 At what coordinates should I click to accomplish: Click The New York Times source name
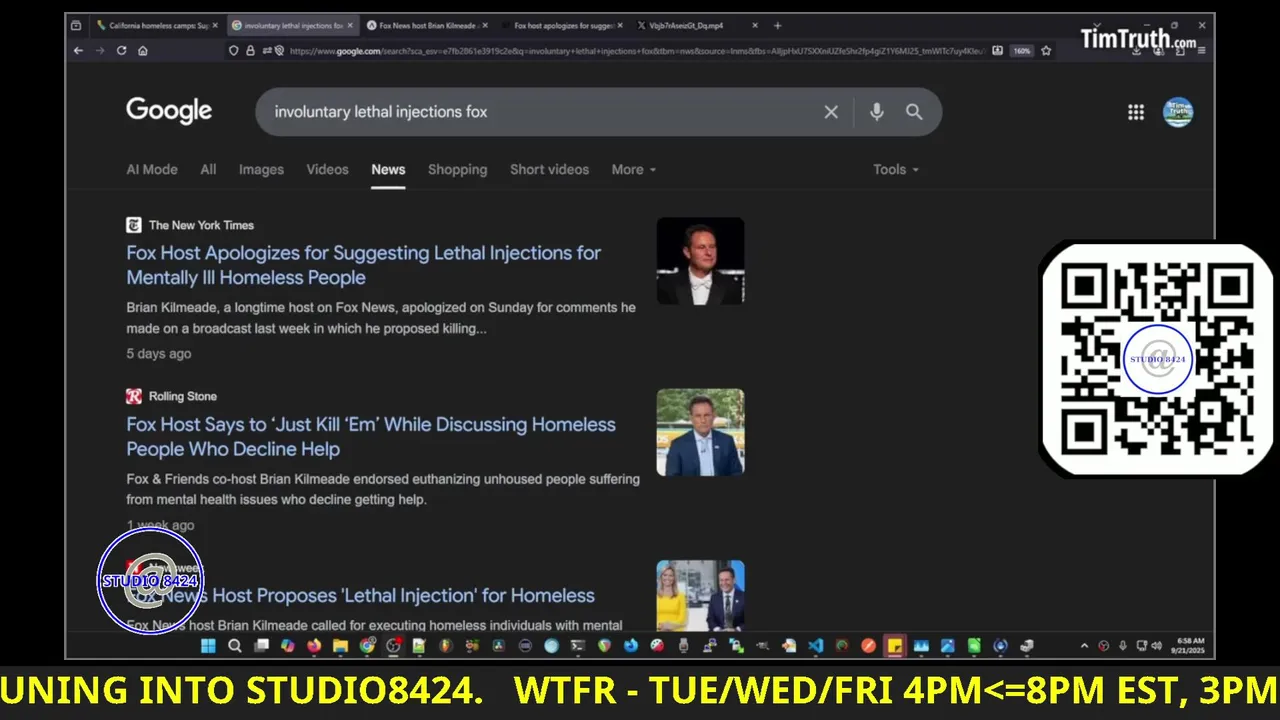201,225
